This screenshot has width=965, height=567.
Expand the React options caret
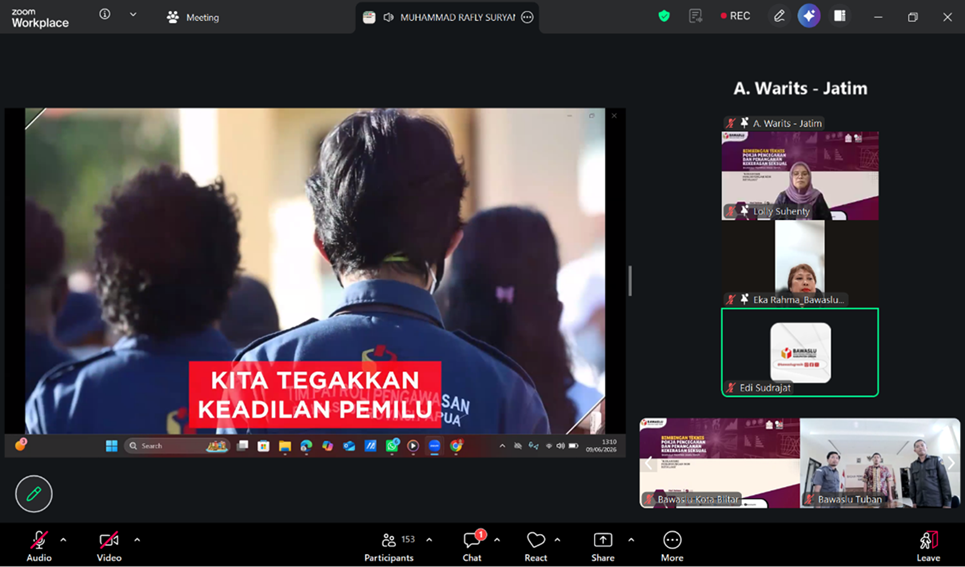click(557, 540)
